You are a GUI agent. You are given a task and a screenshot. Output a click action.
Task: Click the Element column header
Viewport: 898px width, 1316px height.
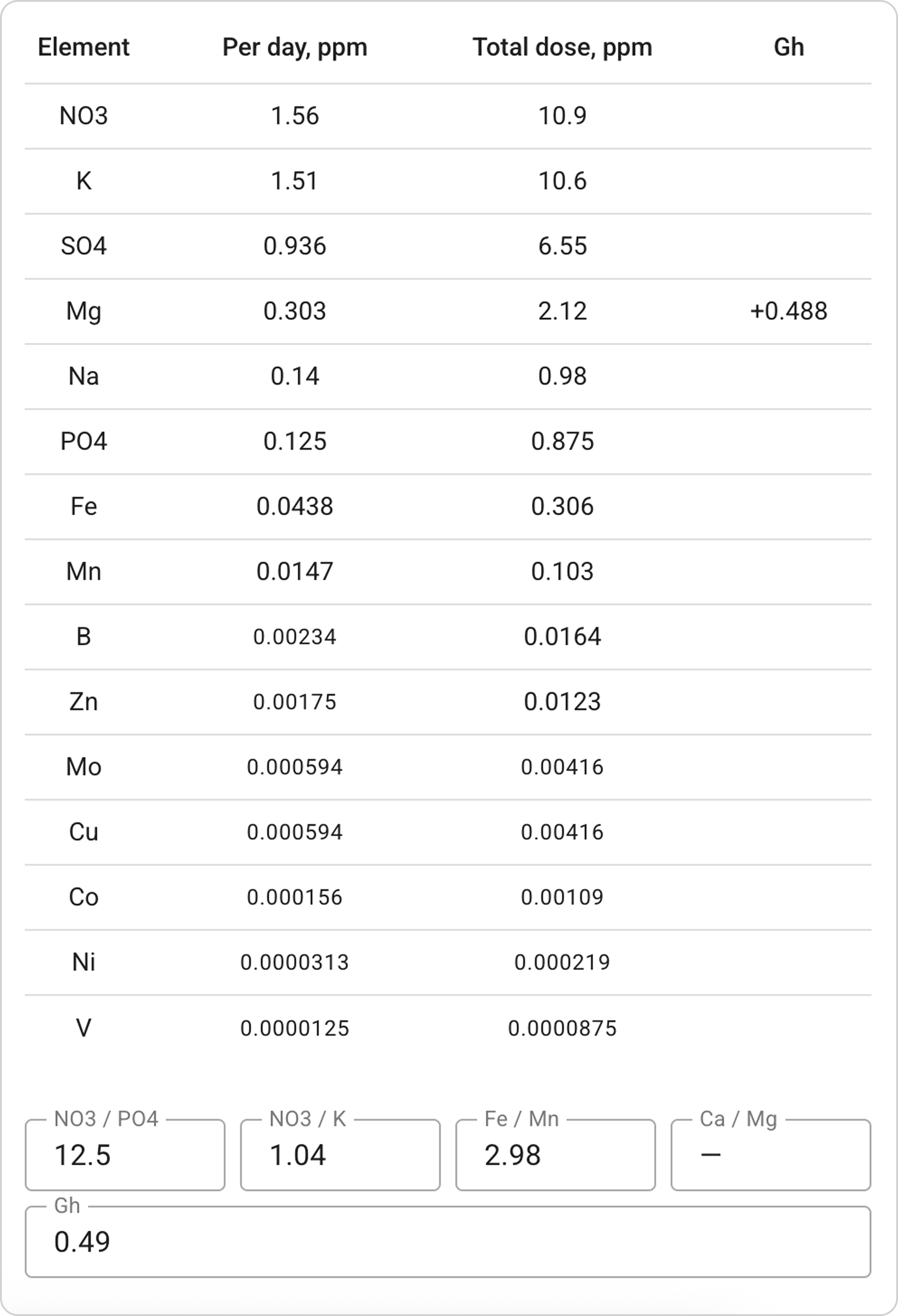pos(83,47)
